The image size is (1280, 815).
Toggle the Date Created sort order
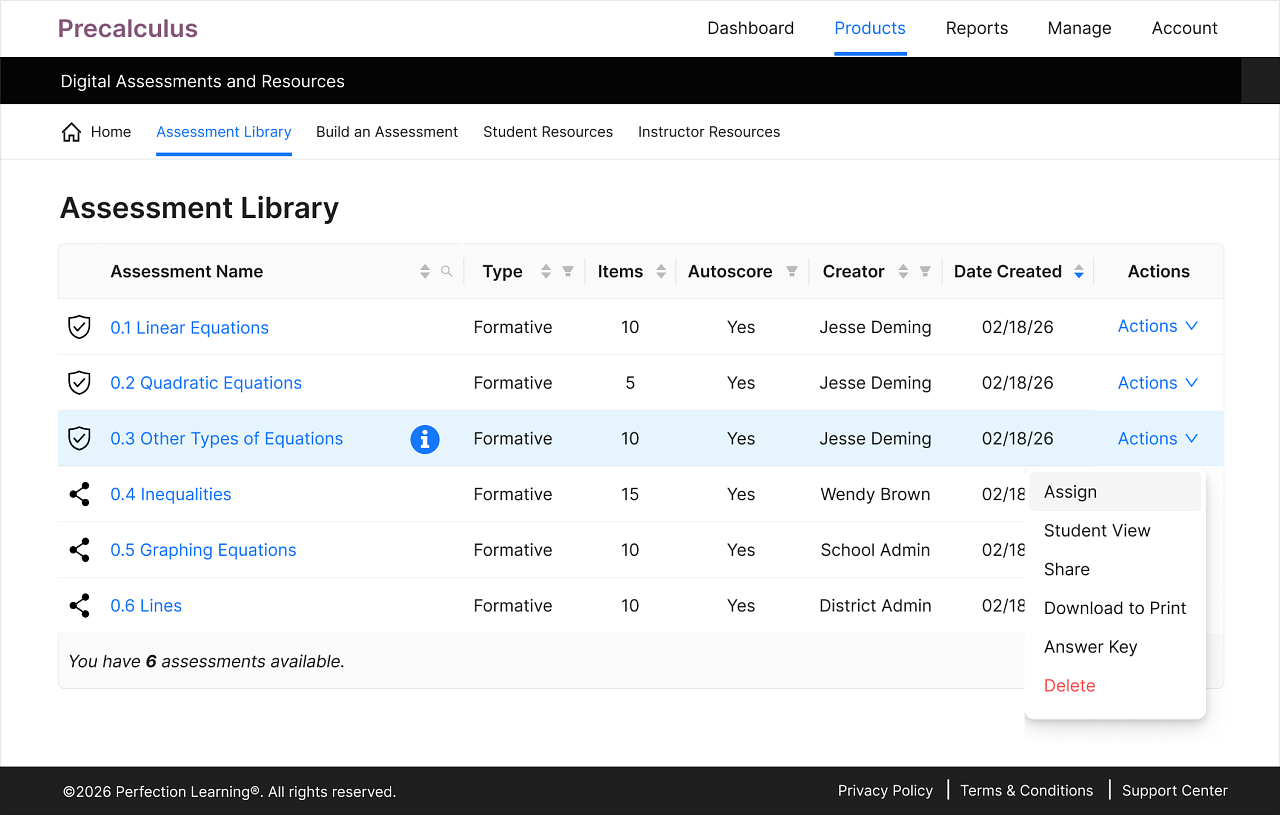click(1078, 270)
